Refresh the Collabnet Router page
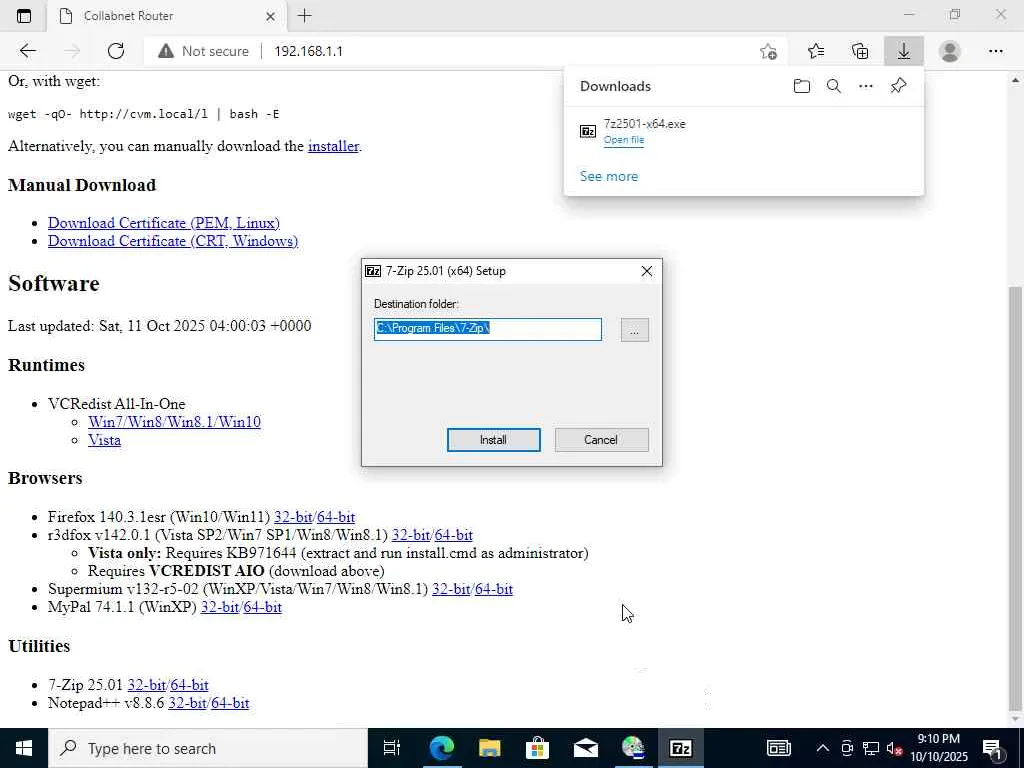1024x768 pixels. pos(116,51)
